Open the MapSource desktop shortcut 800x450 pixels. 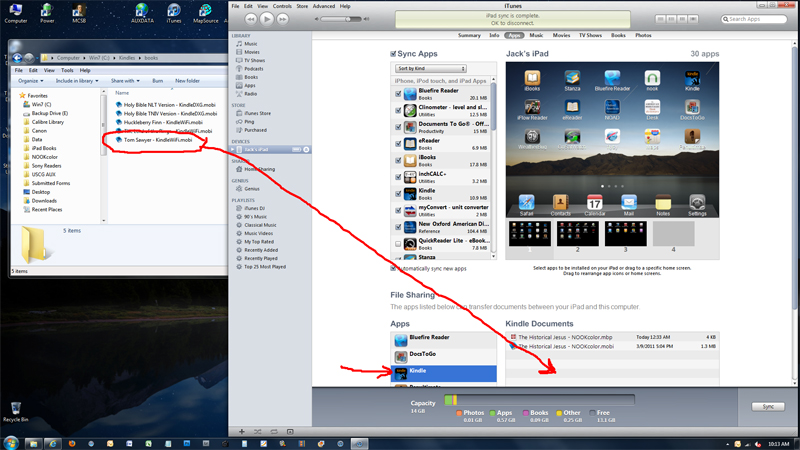206,13
